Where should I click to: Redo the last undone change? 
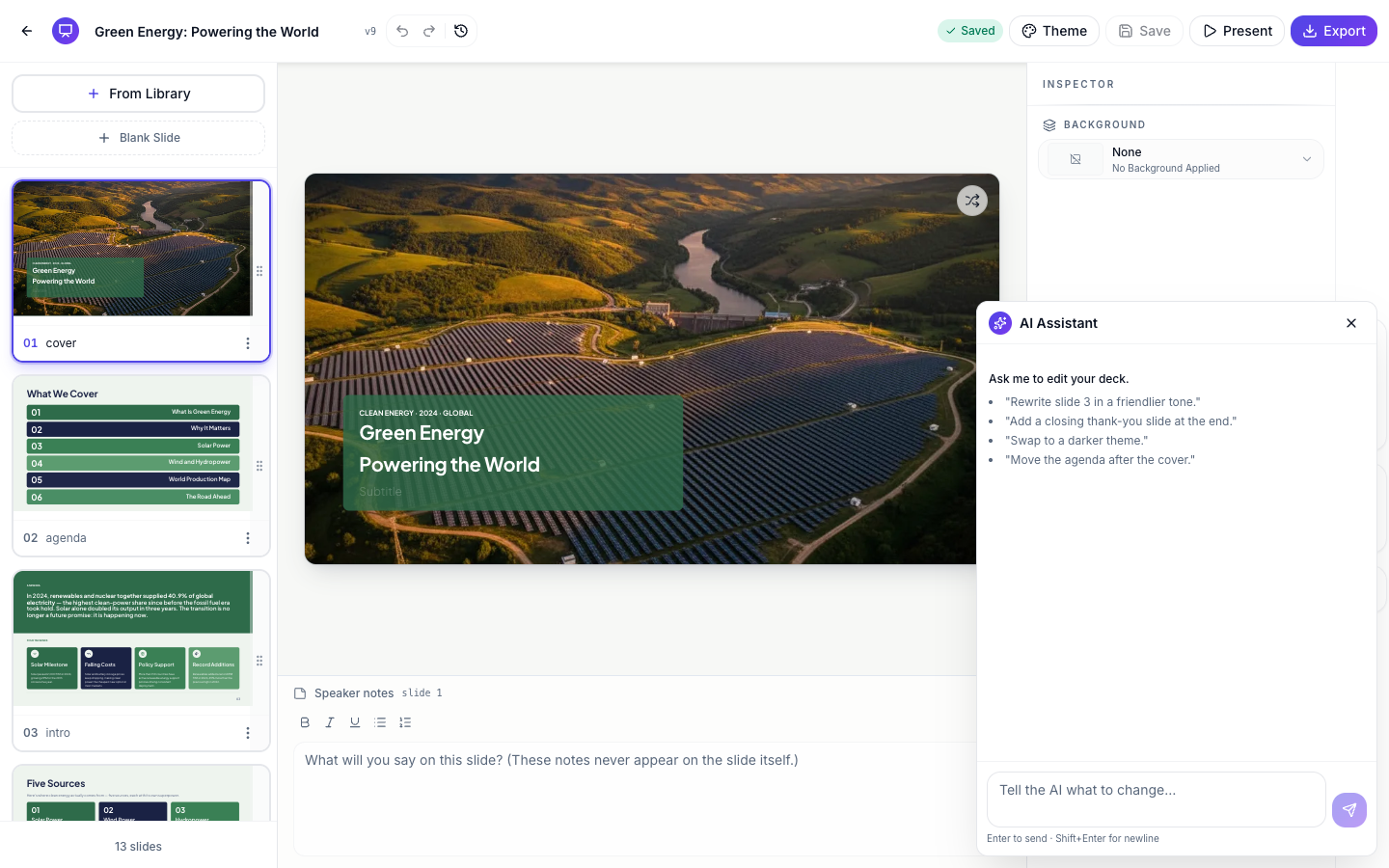[429, 31]
